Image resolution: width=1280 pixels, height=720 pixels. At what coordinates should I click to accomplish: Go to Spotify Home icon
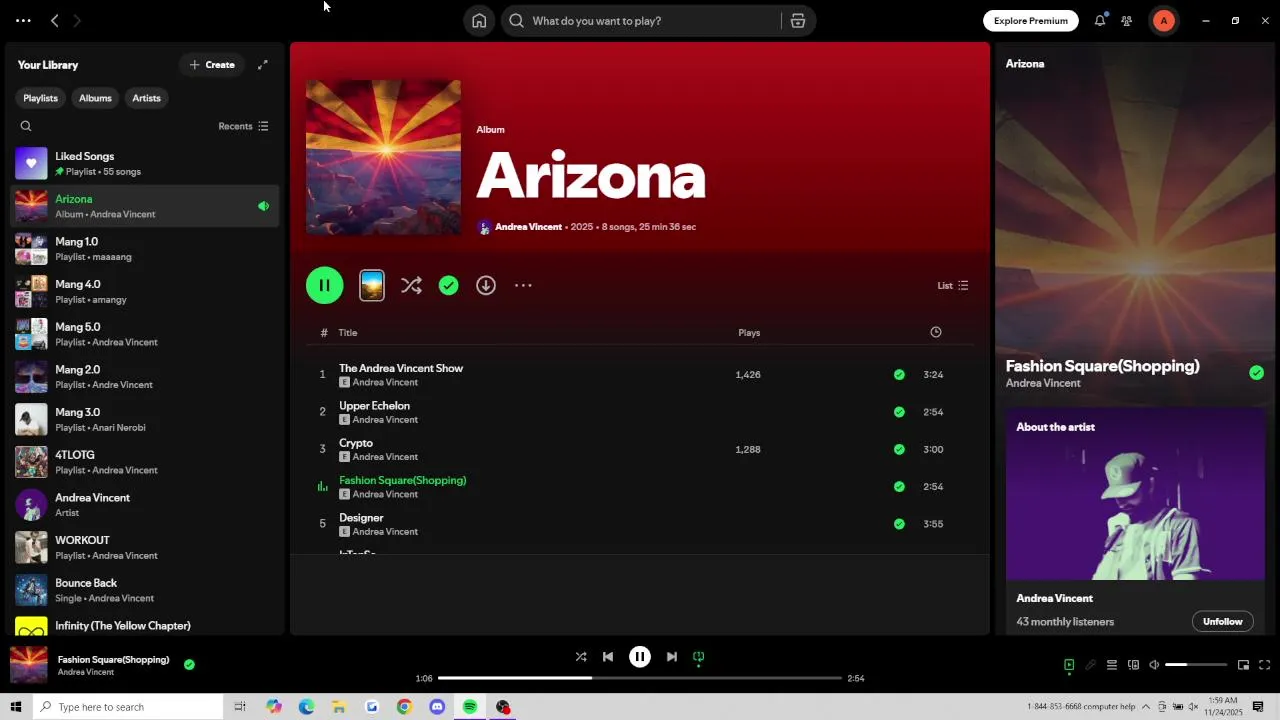[x=479, y=21]
